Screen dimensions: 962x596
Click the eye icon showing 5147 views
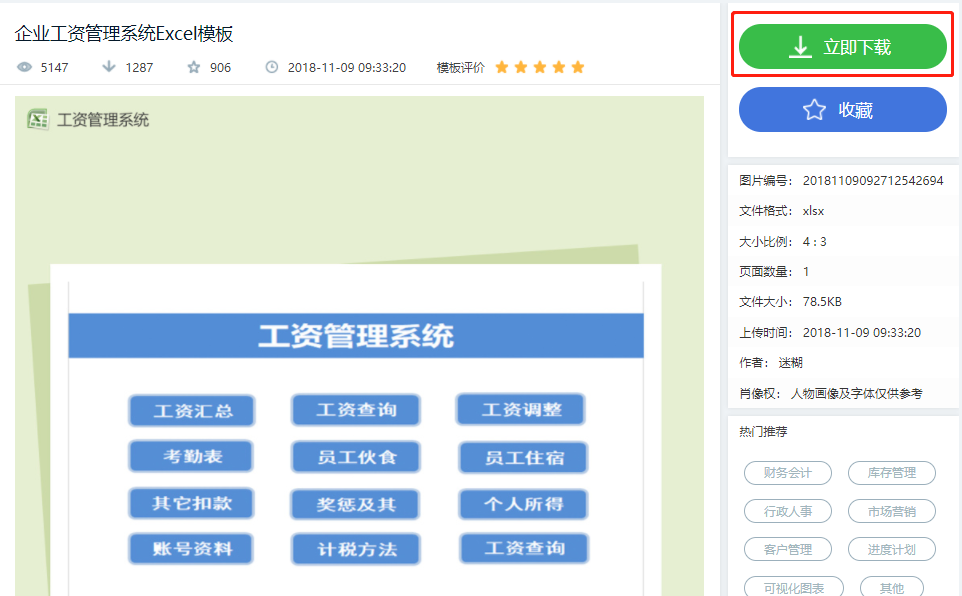[22, 67]
